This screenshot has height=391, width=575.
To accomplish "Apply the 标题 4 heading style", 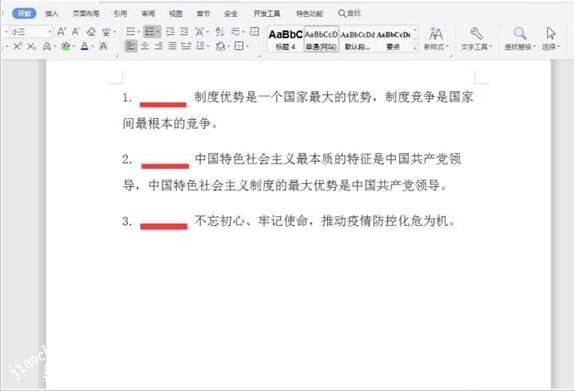I will click(x=285, y=39).
